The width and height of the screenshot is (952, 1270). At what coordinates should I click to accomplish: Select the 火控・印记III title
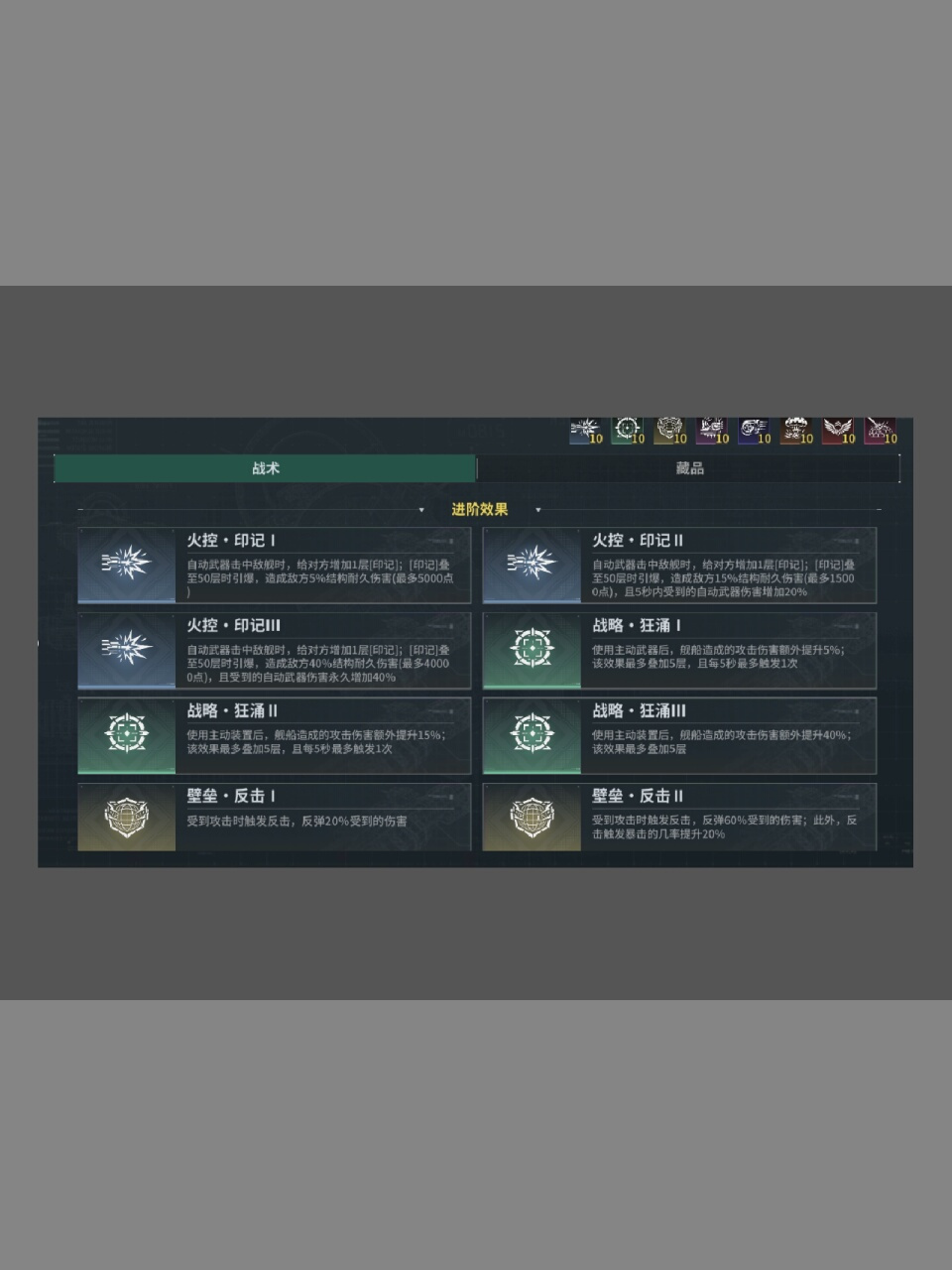point(234,626)
